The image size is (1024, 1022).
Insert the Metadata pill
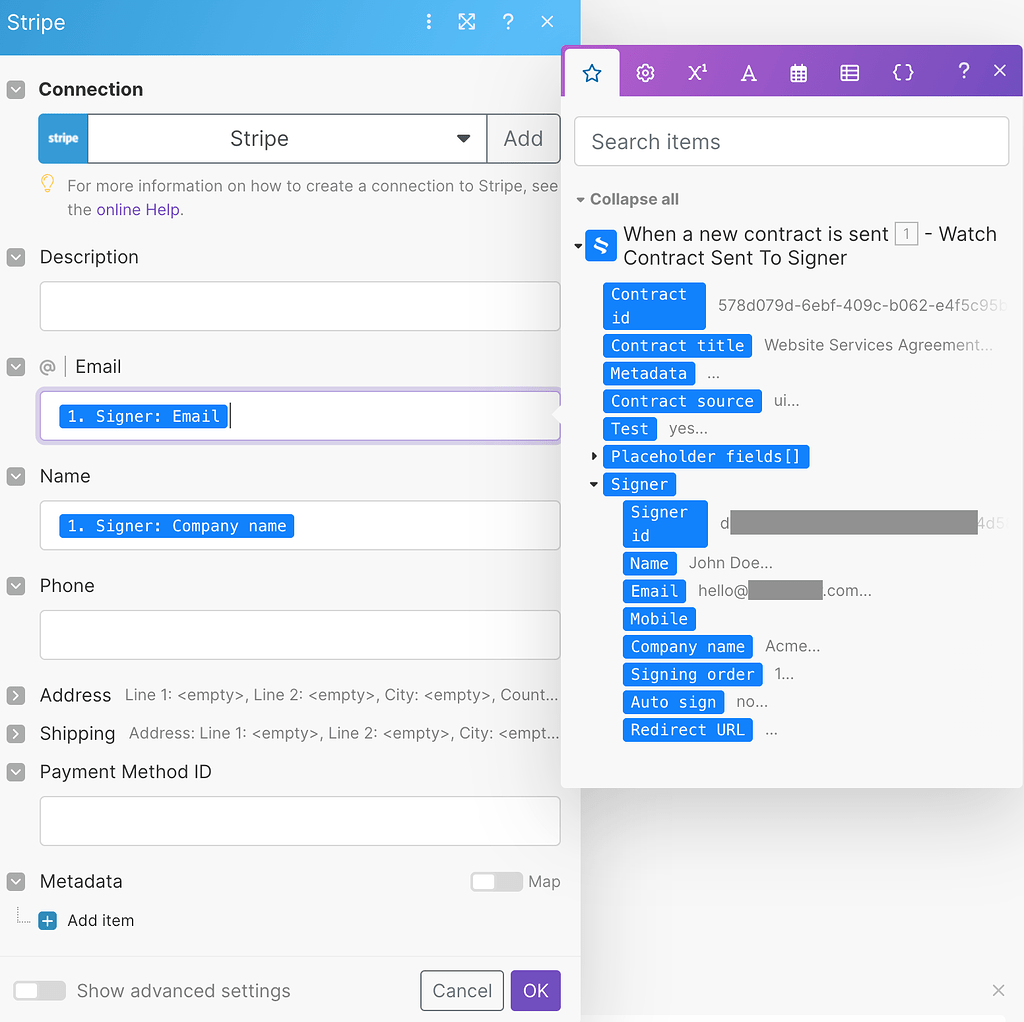tap(648, 374)
